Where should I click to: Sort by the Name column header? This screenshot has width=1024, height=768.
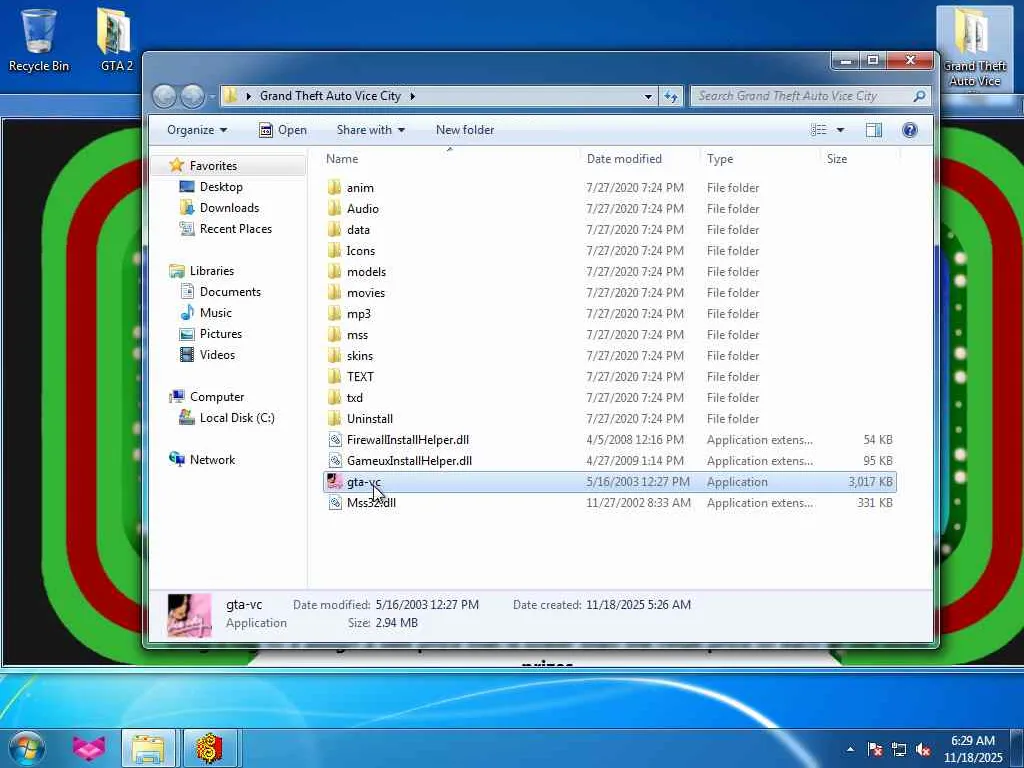tap(342, 159)
